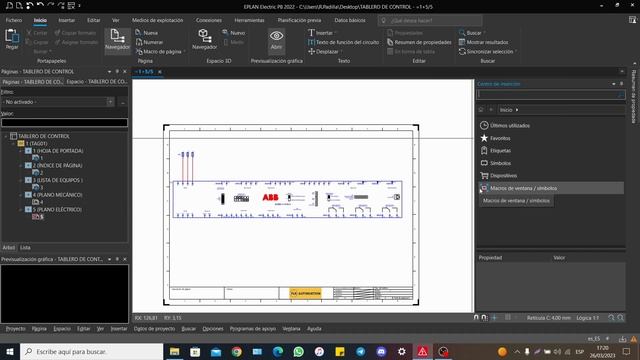The height and width of the screenshot is (360, 640).
Task: Open the Proyecto bottom menu
Action: tap(16, 329)
